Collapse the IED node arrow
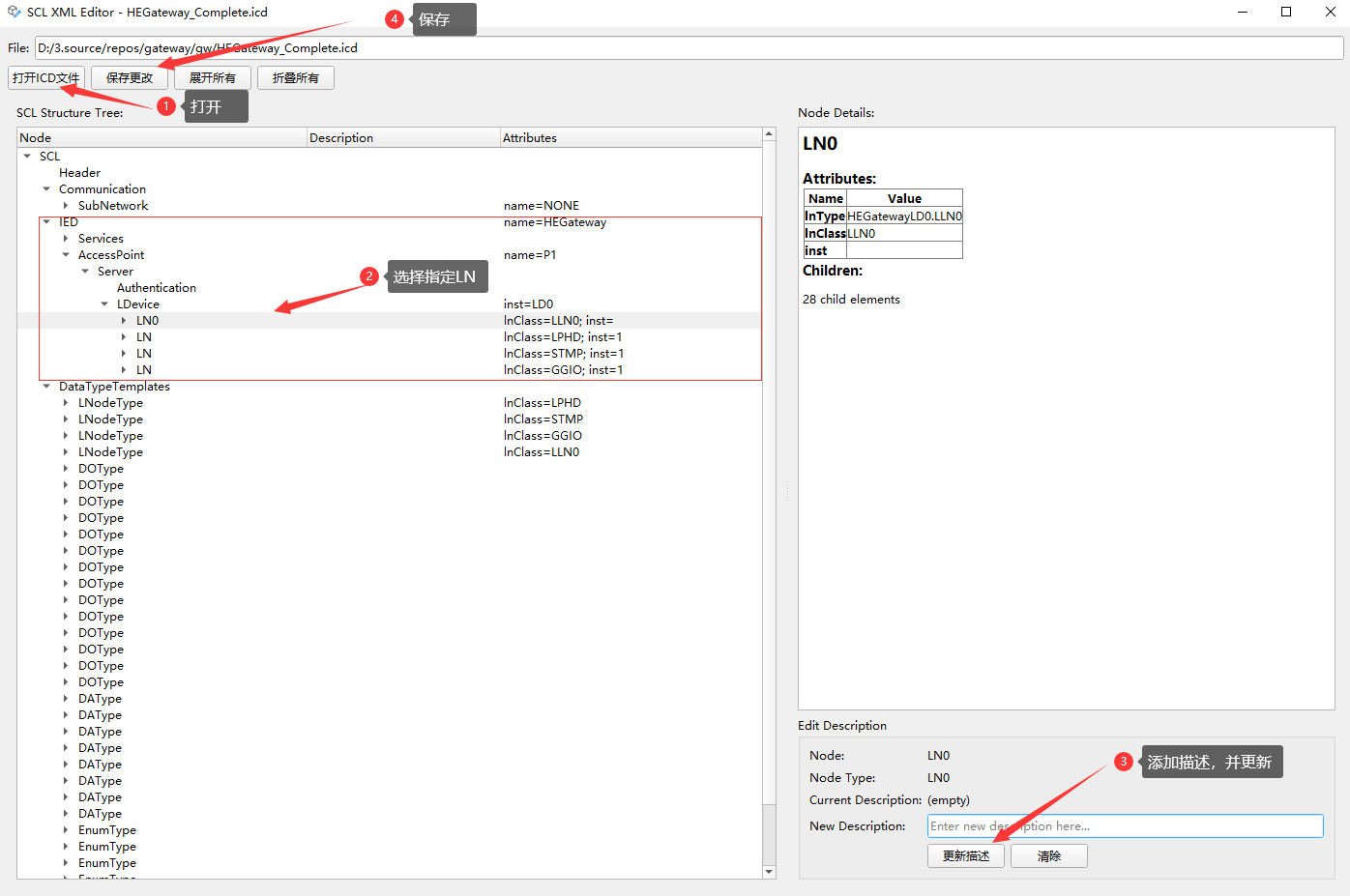The height and width of the screenshot is (896, 1350). [x=46, y=222]
